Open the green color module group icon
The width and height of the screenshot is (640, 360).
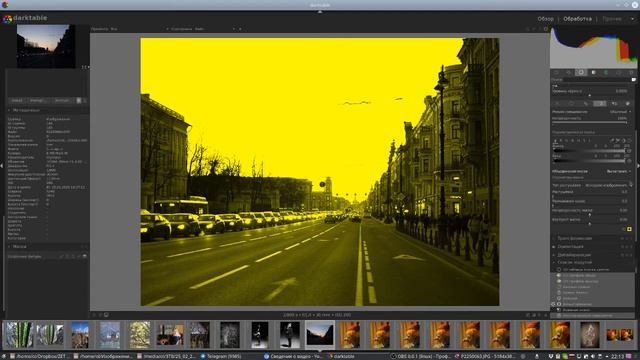point(606,72)
